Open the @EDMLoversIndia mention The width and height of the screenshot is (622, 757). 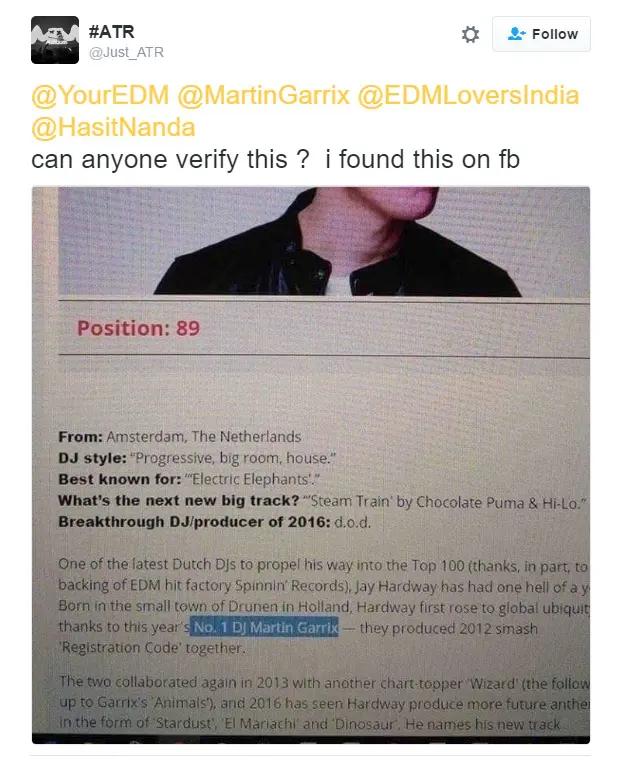[468, 95]
